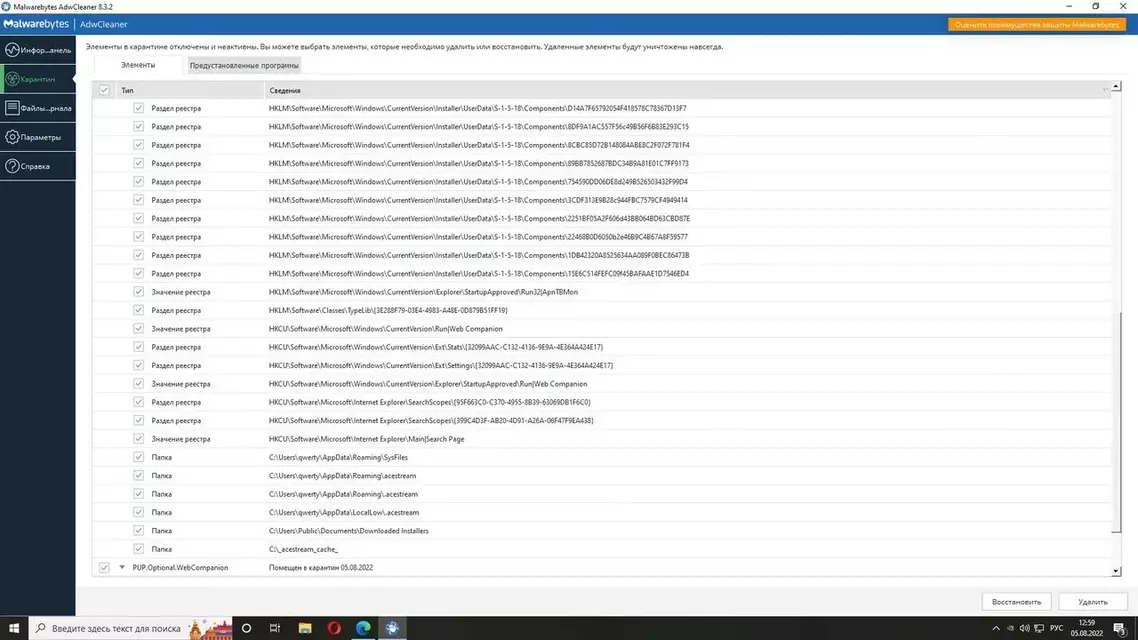The width and height of the screenshot is (1138, 640).
Task: Open the notification center icon
Action: [x=1121, y=628]
